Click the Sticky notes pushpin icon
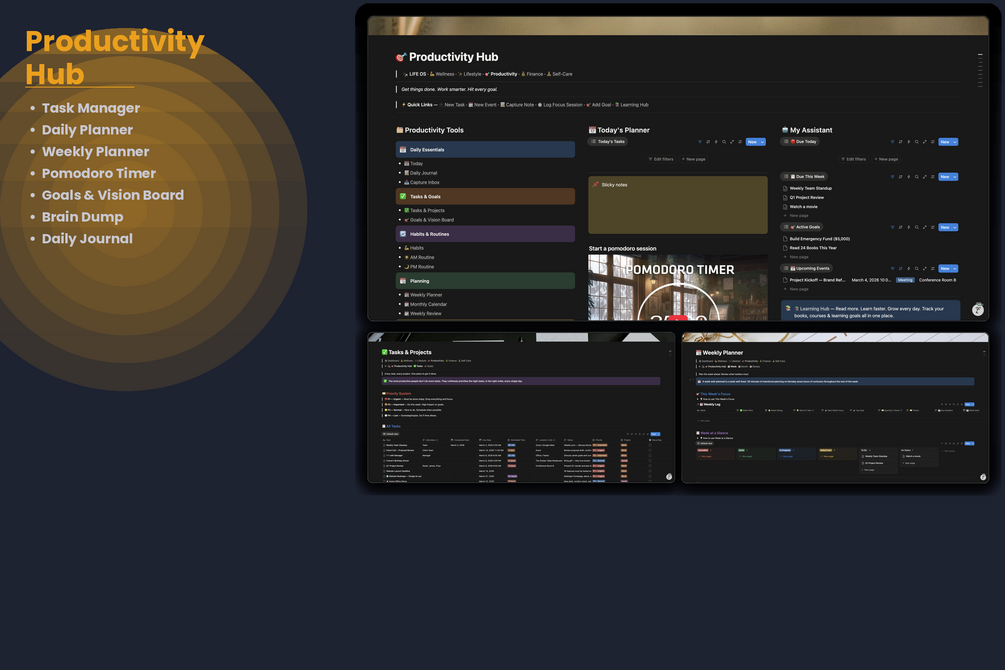Image resolution: width=1005 pixels, height=670 pixels. tap(595, 185)
